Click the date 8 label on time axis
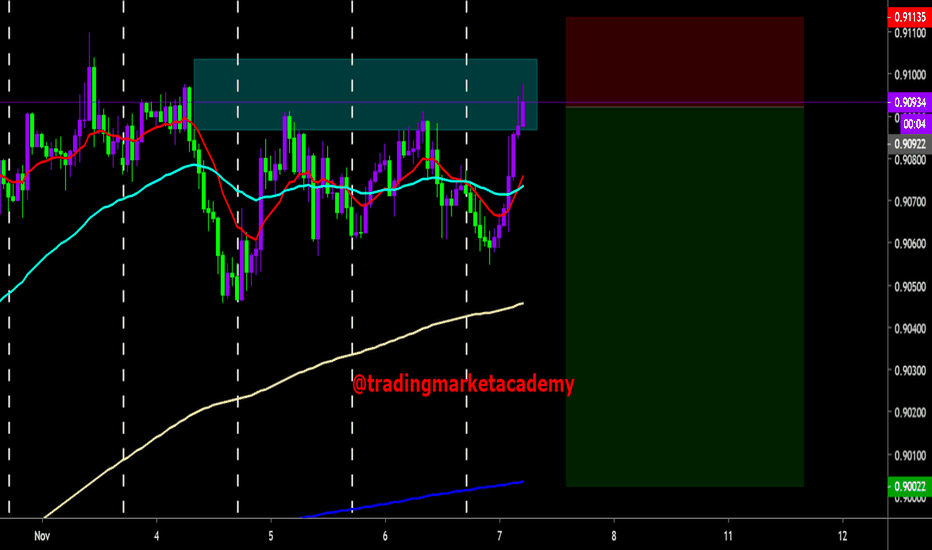 [x=614, y=536]
